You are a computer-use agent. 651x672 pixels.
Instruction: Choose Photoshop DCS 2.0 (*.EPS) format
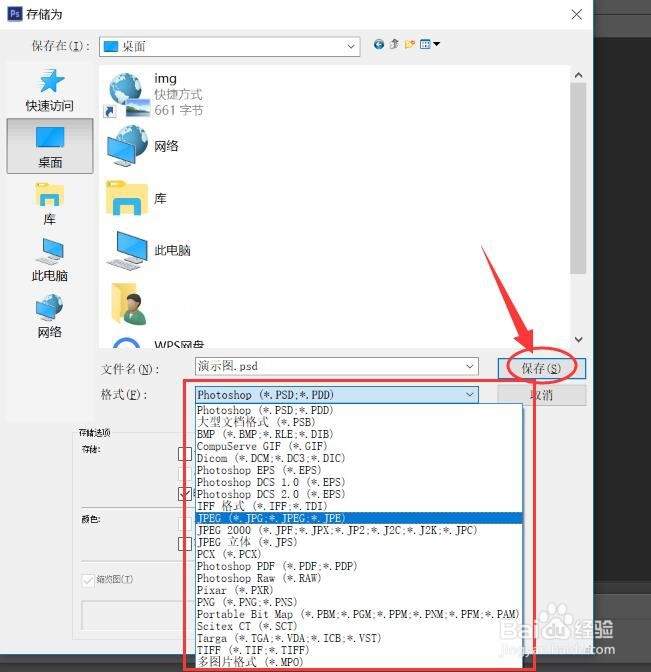tap(359, 494)
